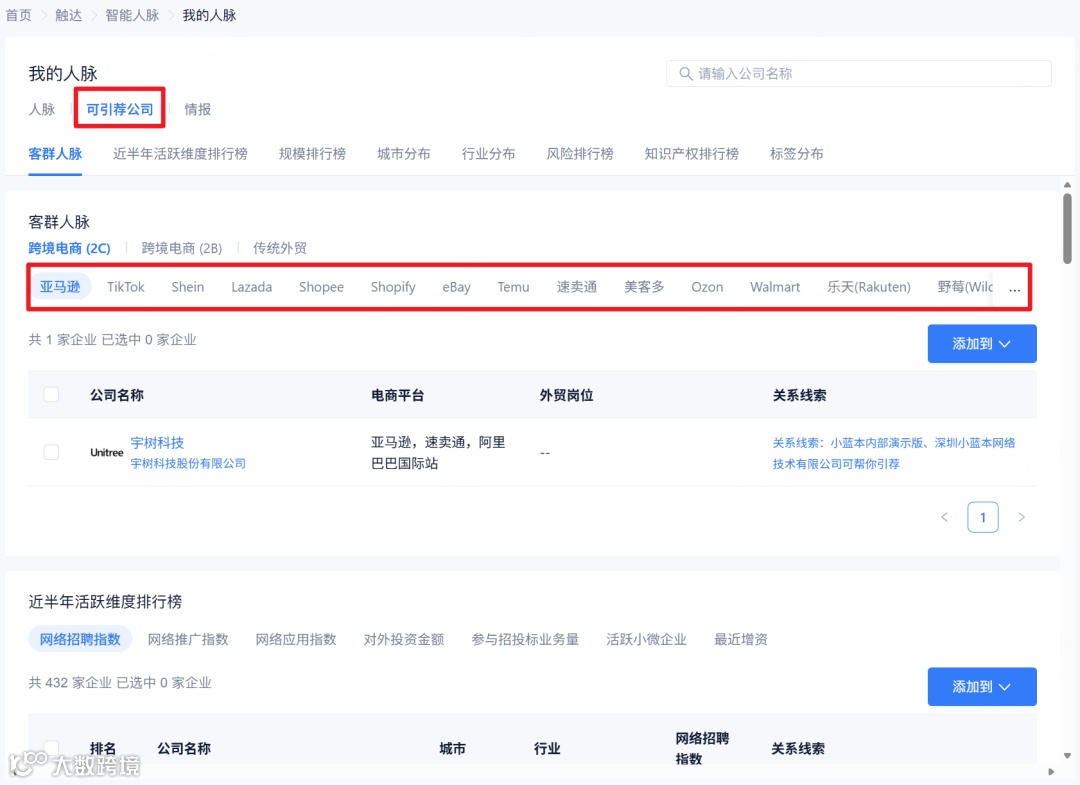Select 跨境电商 (2C) category
1080x785 pixels.
pos(70,248)
